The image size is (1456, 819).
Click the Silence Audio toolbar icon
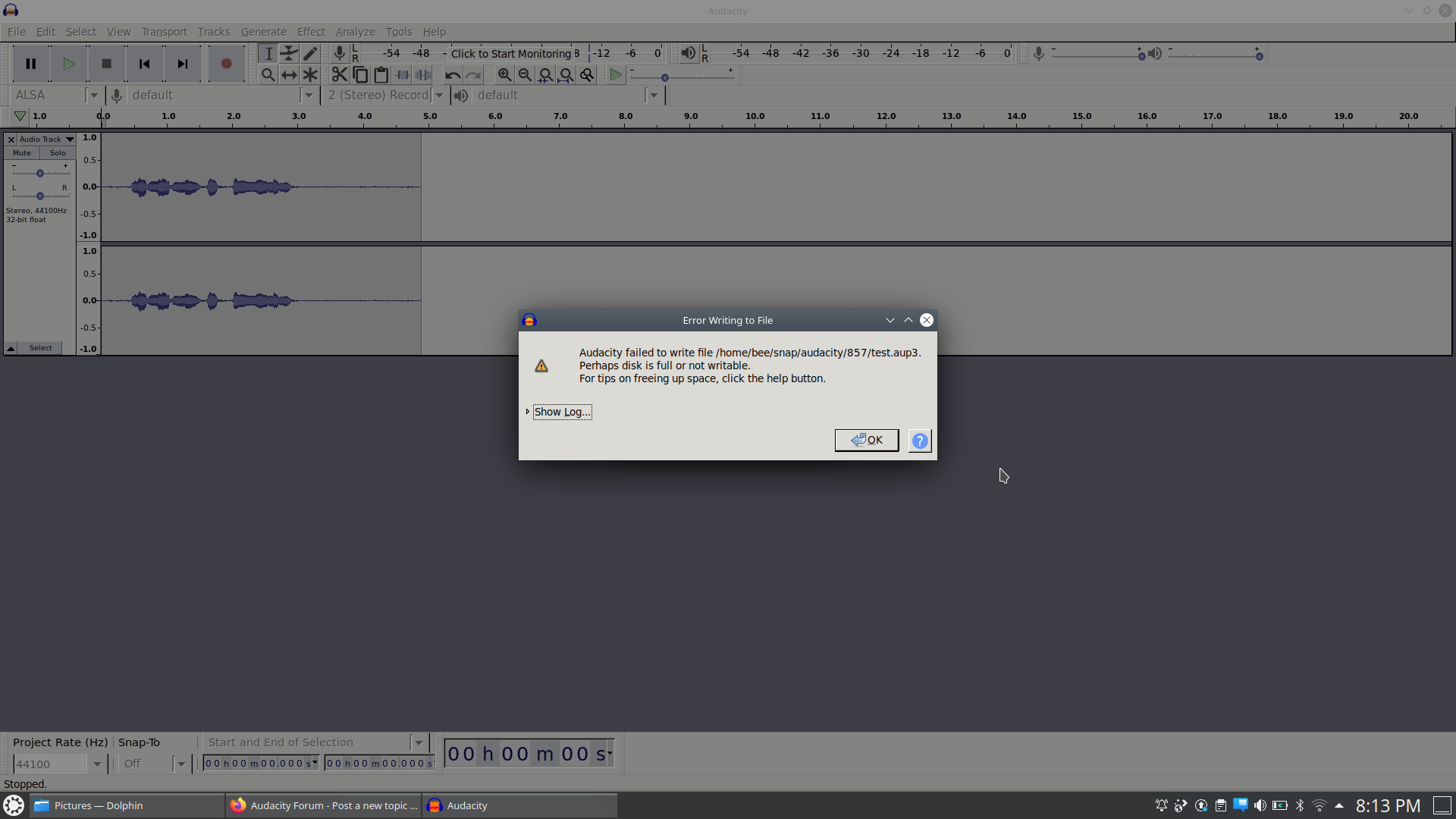[x=423, y=74]
